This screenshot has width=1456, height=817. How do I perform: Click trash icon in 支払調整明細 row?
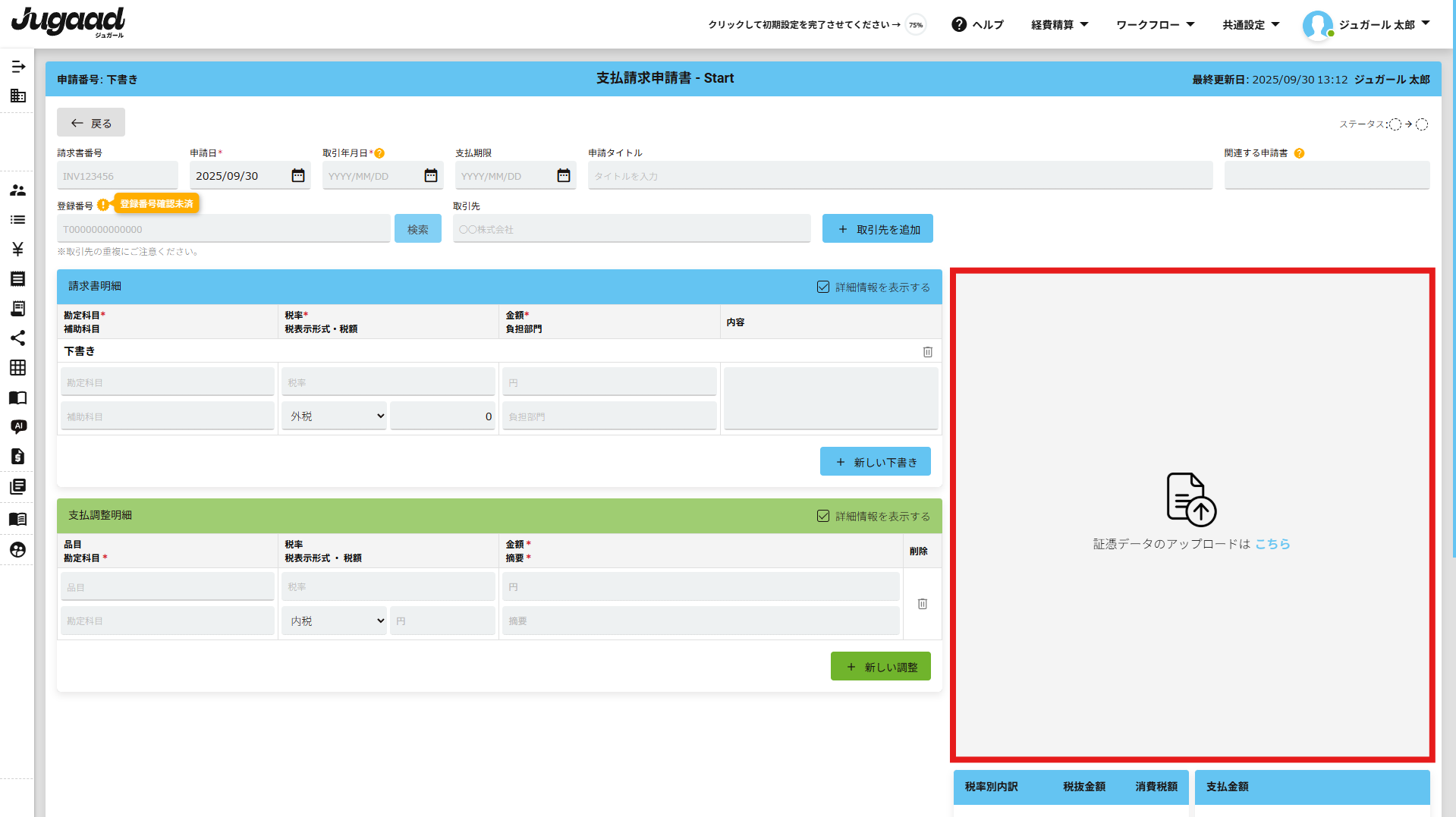922,604
